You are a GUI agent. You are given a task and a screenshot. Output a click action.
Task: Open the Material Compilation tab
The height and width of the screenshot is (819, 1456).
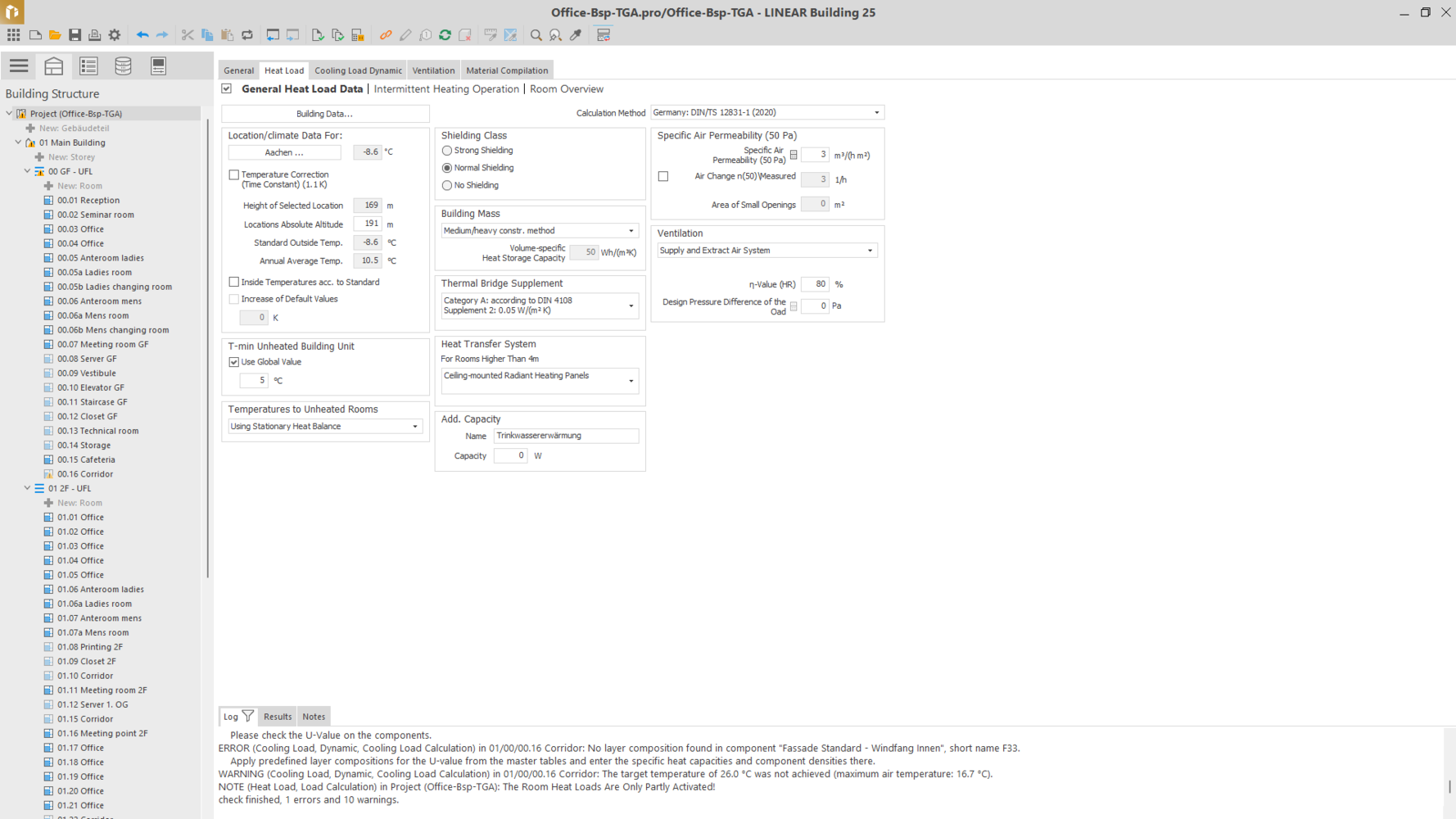tap(507, 70)
